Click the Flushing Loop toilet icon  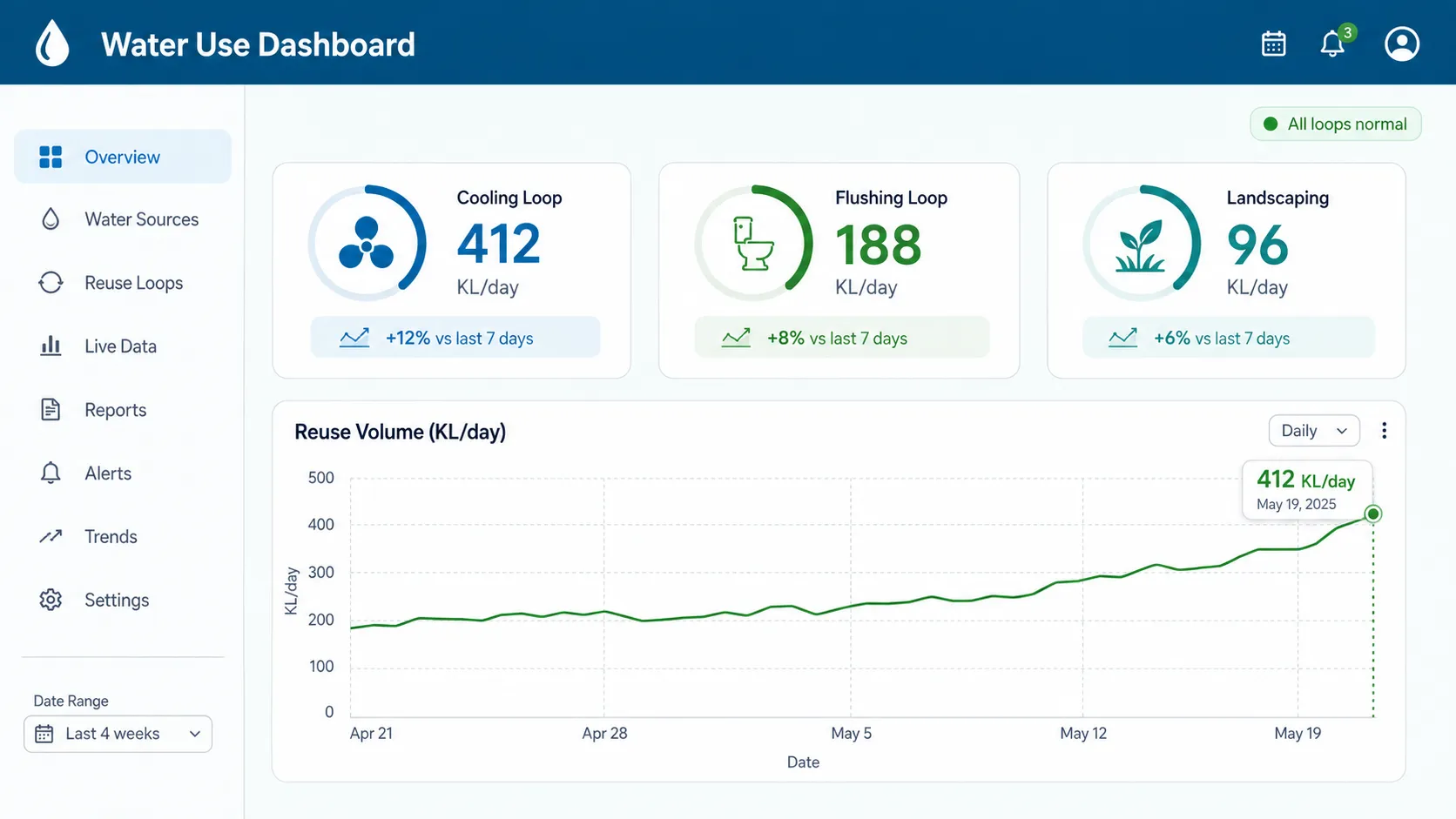[753, 244]
